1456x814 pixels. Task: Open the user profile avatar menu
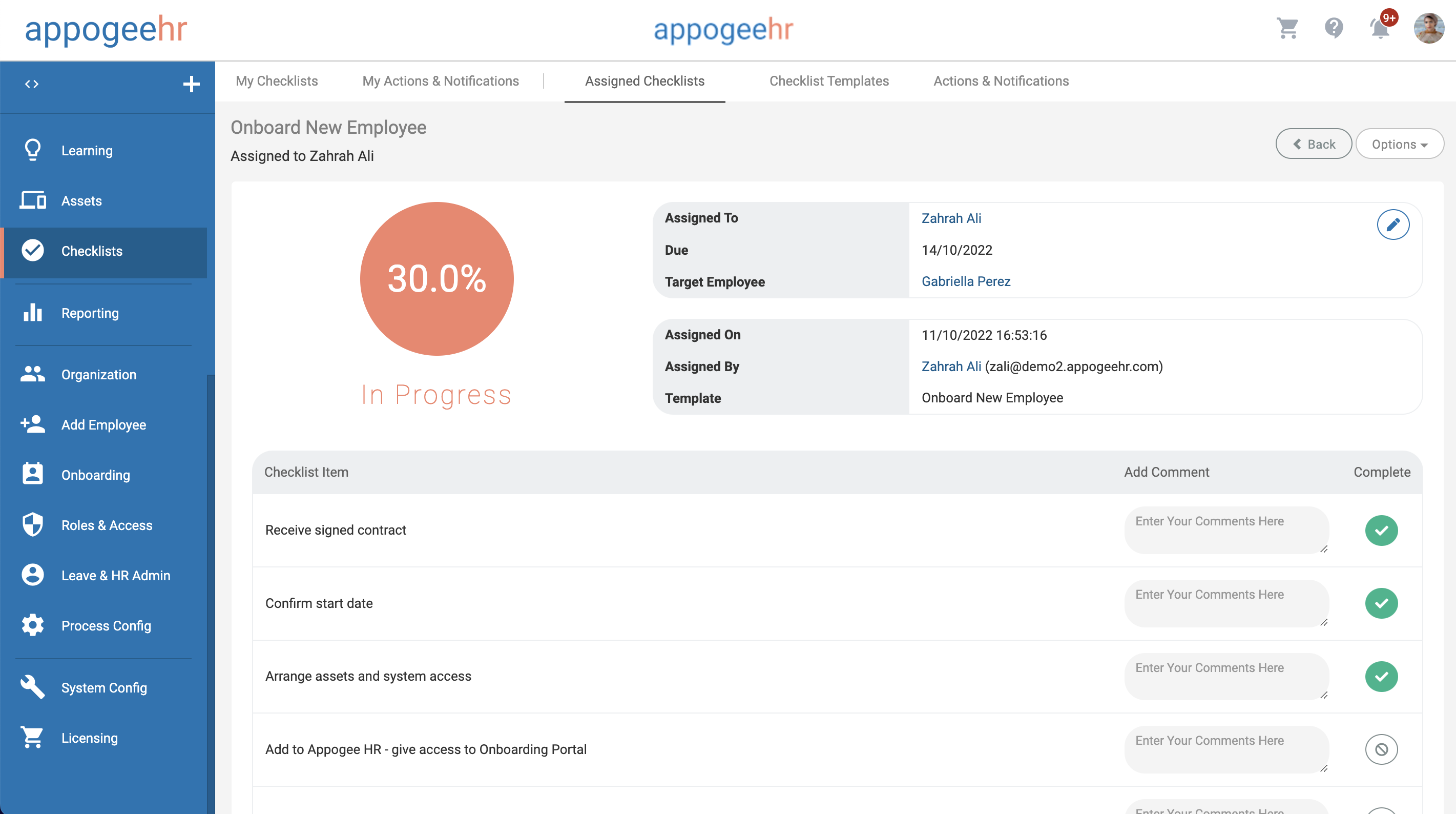point(1428,28)
